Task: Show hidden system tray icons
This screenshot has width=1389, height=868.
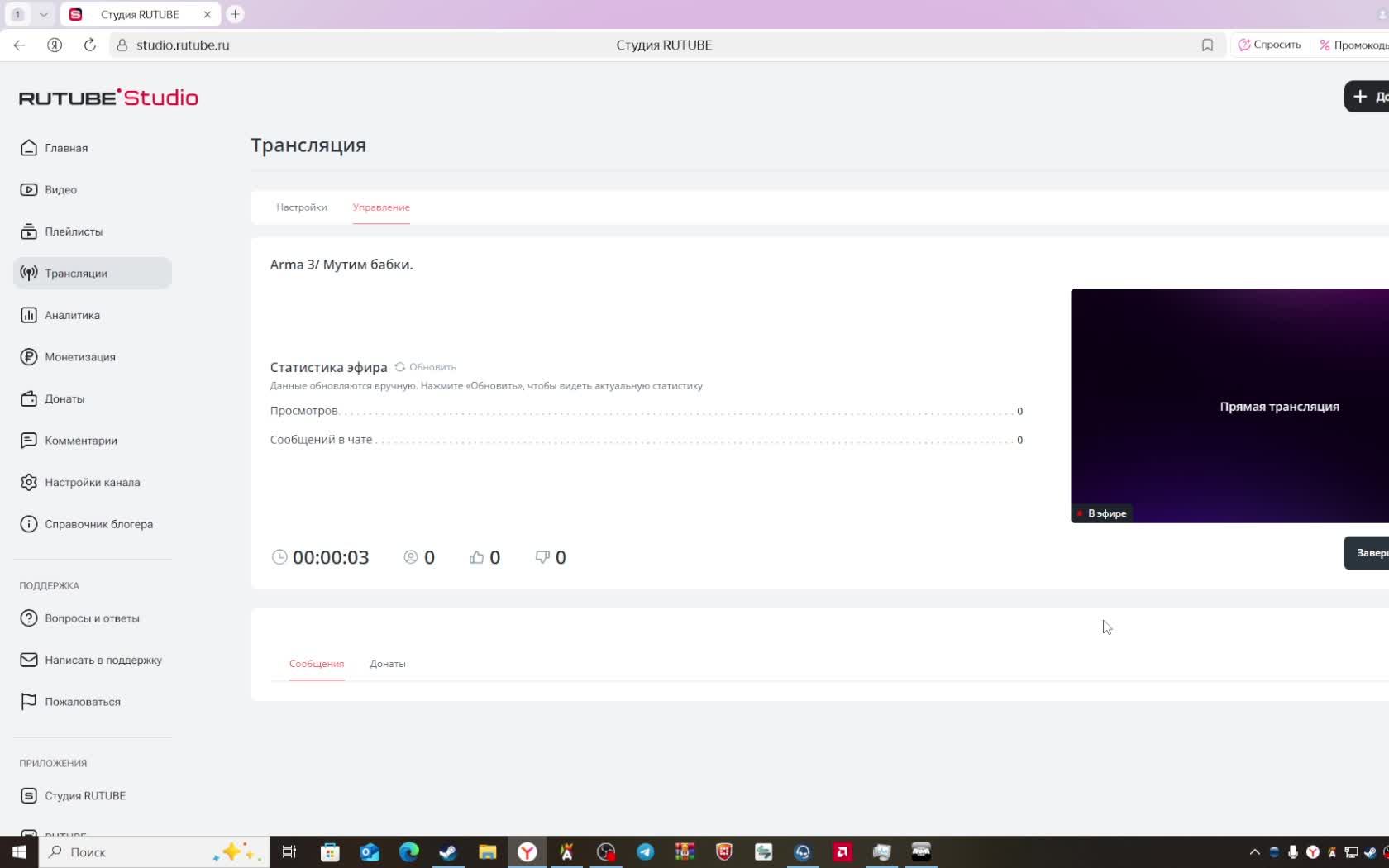Action: click(1254, 851)
